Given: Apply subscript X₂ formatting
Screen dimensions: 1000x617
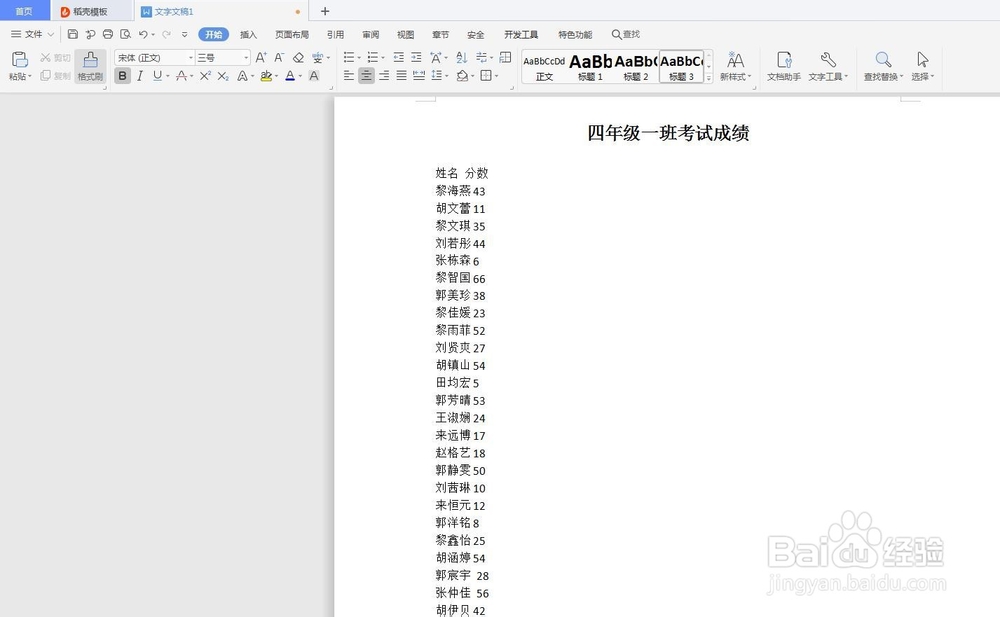Looking at the screenshot, I should tap(223, 76).
